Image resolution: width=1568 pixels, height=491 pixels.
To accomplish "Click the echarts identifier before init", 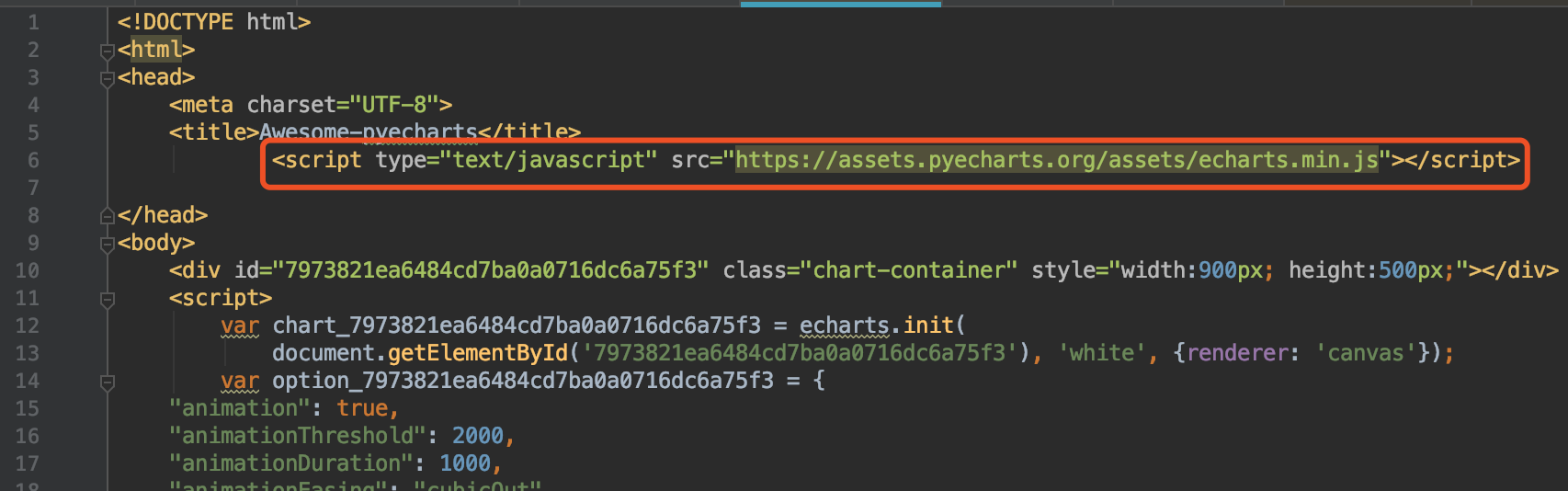I will click(845, 325).
